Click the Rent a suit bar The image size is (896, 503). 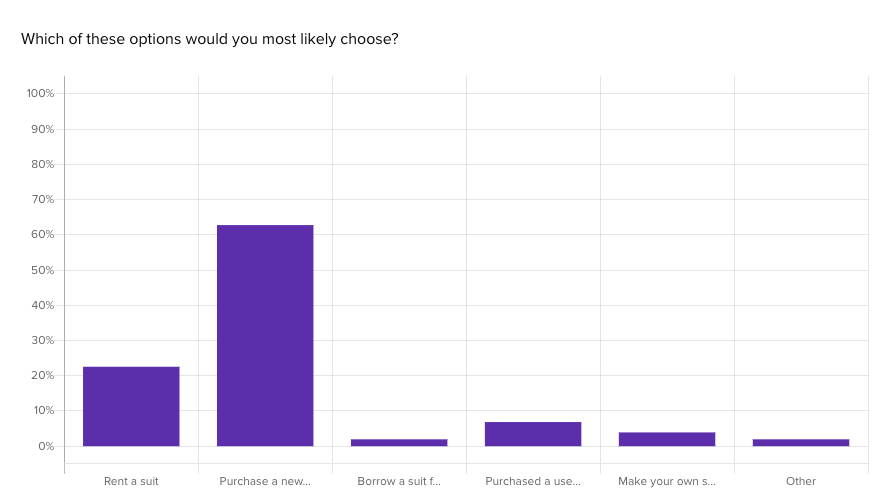[x=131, y=406]
